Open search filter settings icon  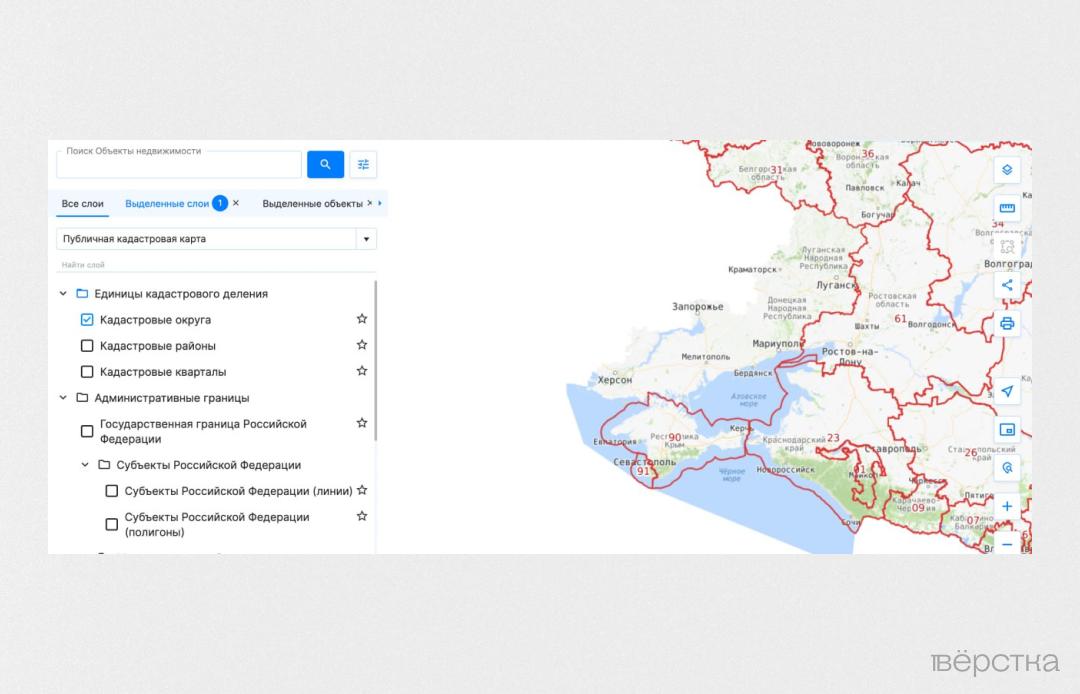click(x=363, y=164)
